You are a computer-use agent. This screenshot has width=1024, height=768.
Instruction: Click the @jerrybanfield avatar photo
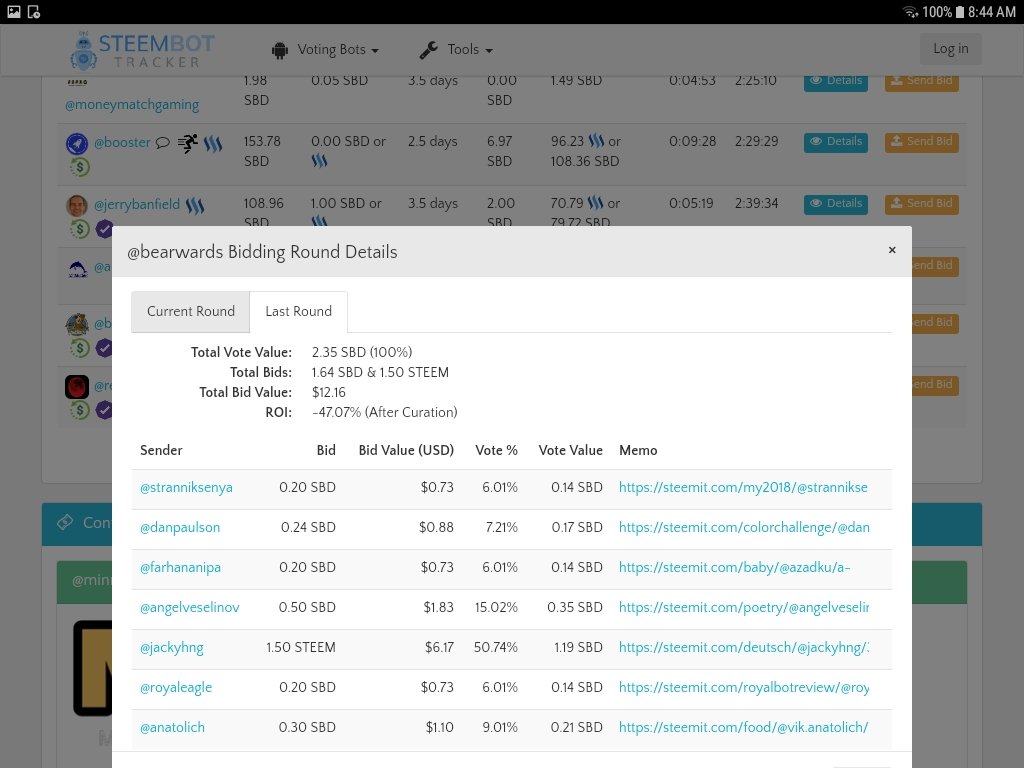[x=77, y=206]
